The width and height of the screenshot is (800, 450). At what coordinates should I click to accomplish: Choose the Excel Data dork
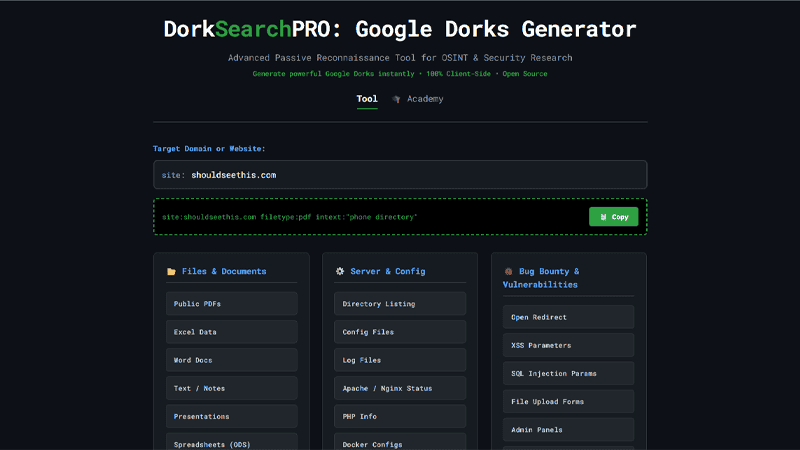tap(232, 332)
